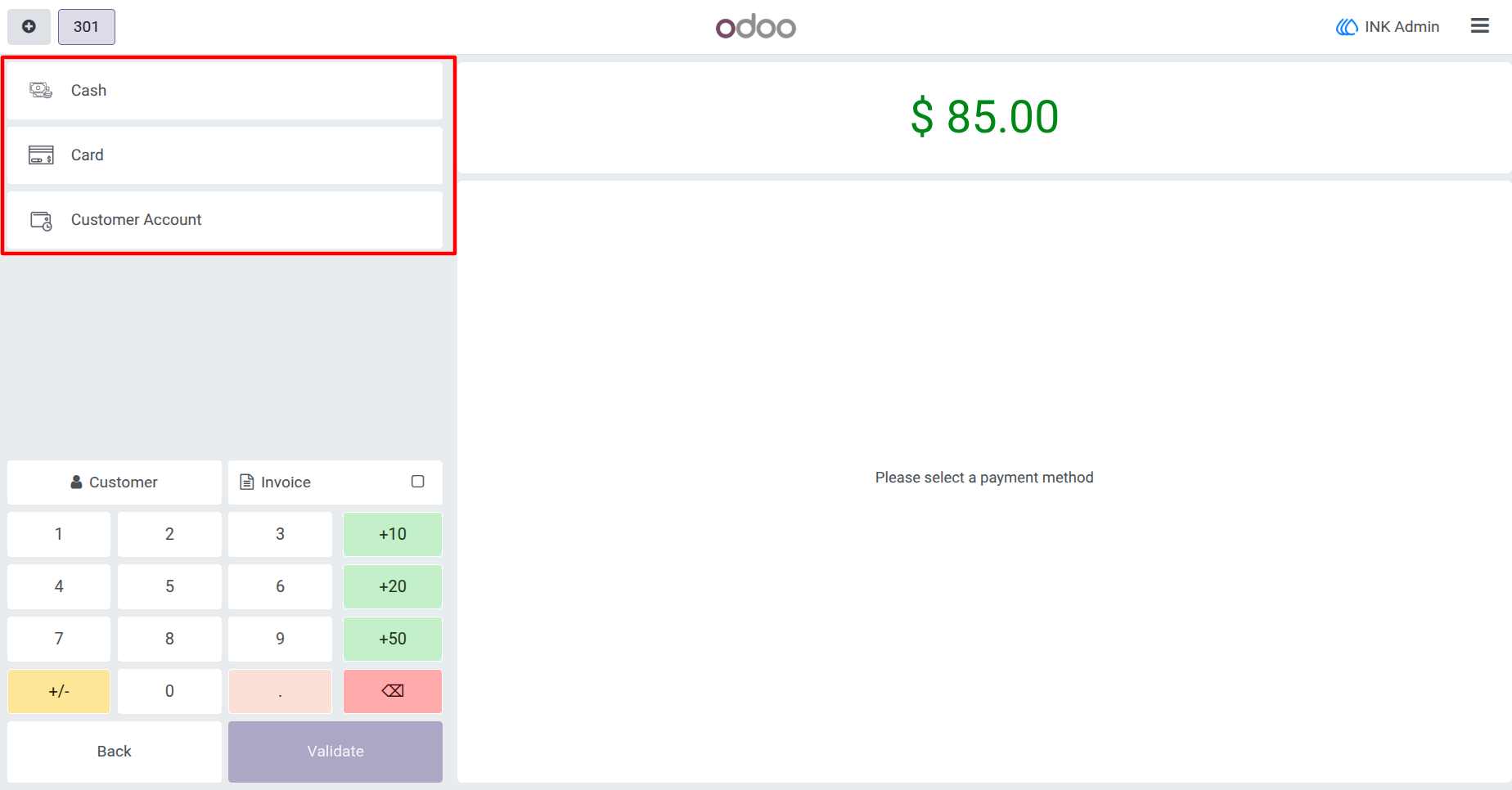This screenshot has height=790, width=1512.
Task: Tap number 7 on the numpad
Action: click(x=59, y=639)
